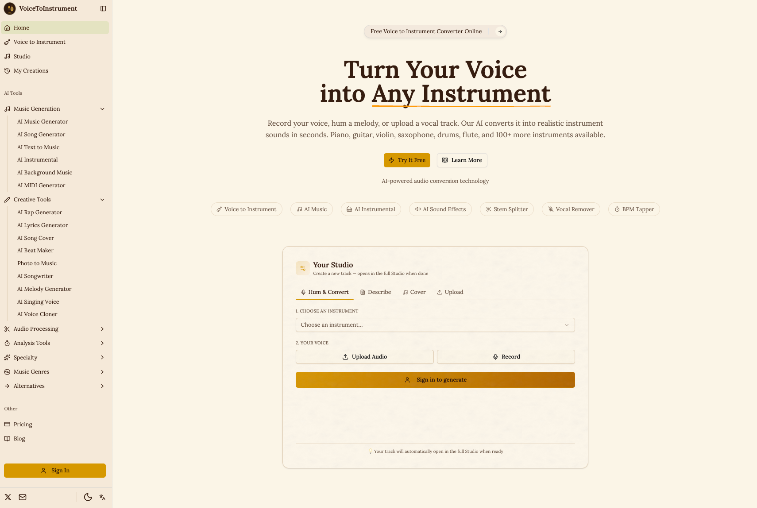Screen dimensions: 757x508
Task: Click the email envelope icon in the sidebar footer
Action: coord(22,497)
